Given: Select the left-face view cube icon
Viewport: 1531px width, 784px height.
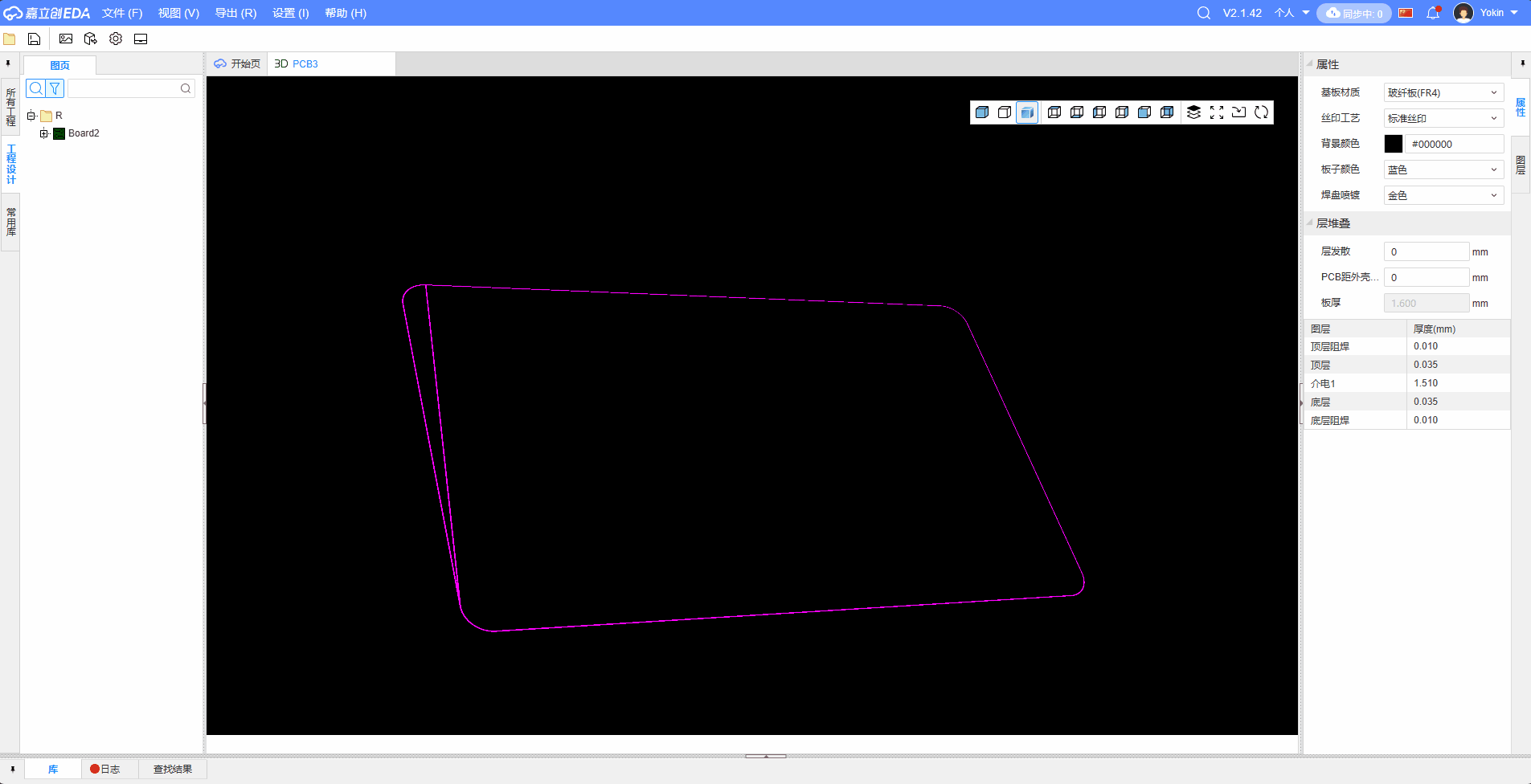Looking at the screenshot, I should tap(1099, 112).
